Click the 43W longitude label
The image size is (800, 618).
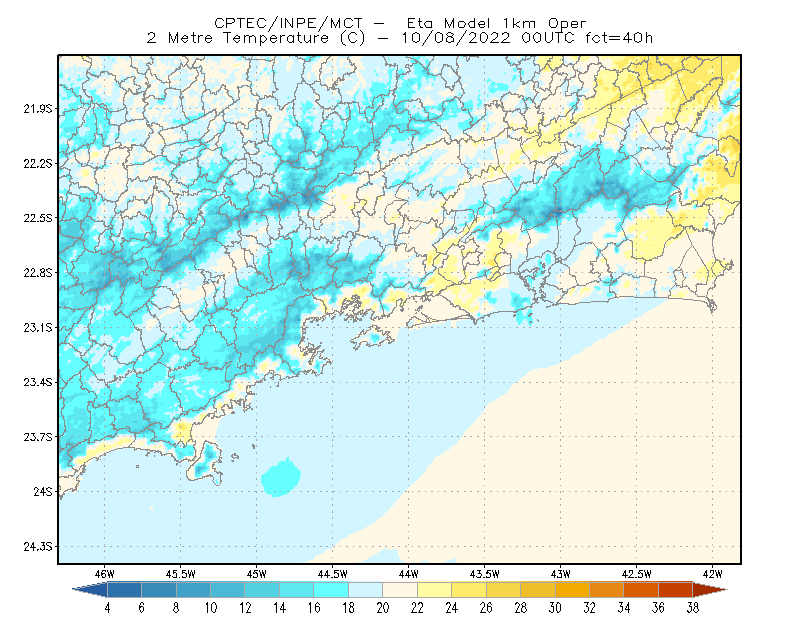(561, 574)
